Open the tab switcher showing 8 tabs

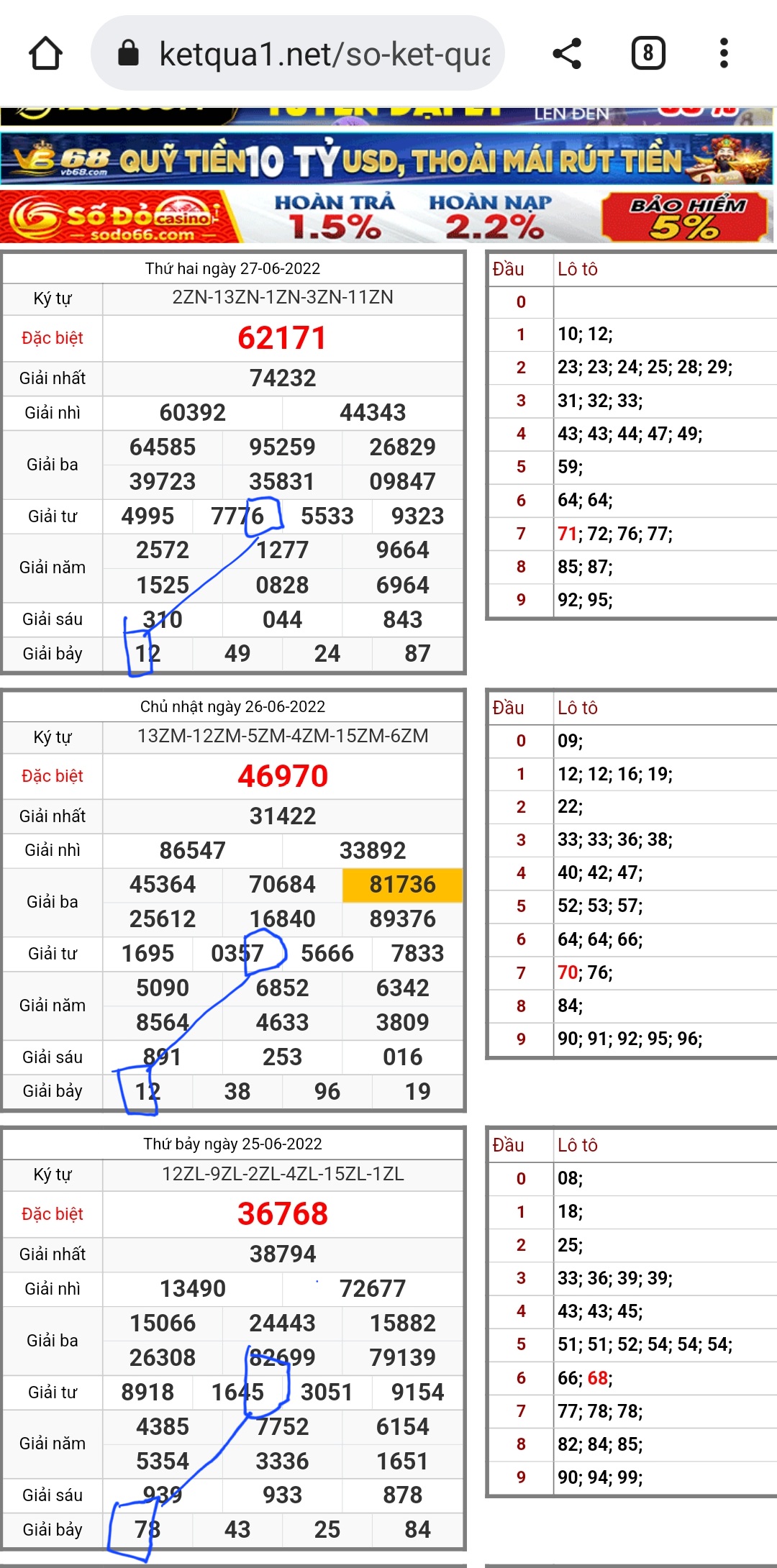(647, 54)
